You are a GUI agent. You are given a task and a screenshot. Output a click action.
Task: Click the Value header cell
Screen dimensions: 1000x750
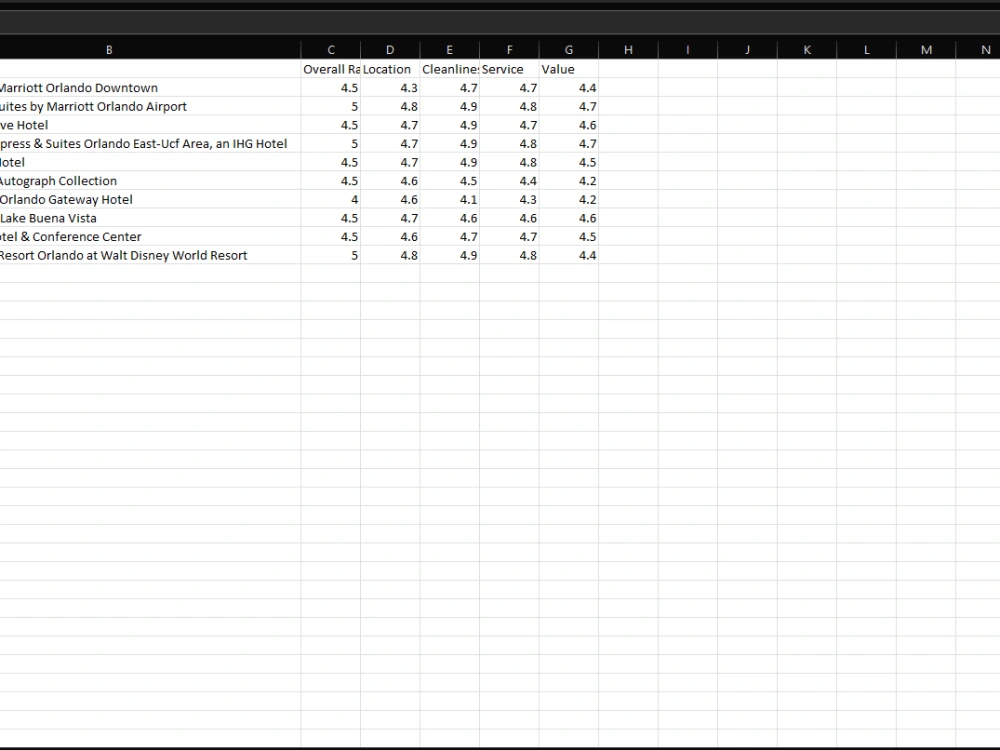click(568, 69)
